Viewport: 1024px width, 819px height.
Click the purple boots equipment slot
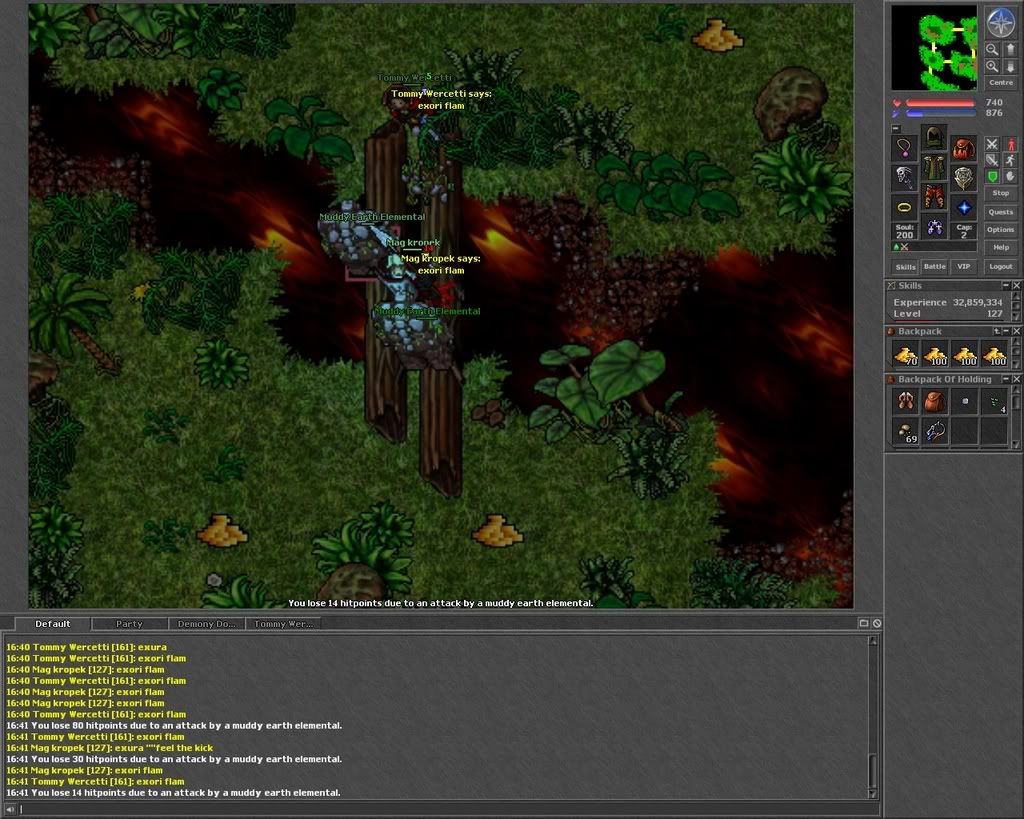(x=934, y=227)
